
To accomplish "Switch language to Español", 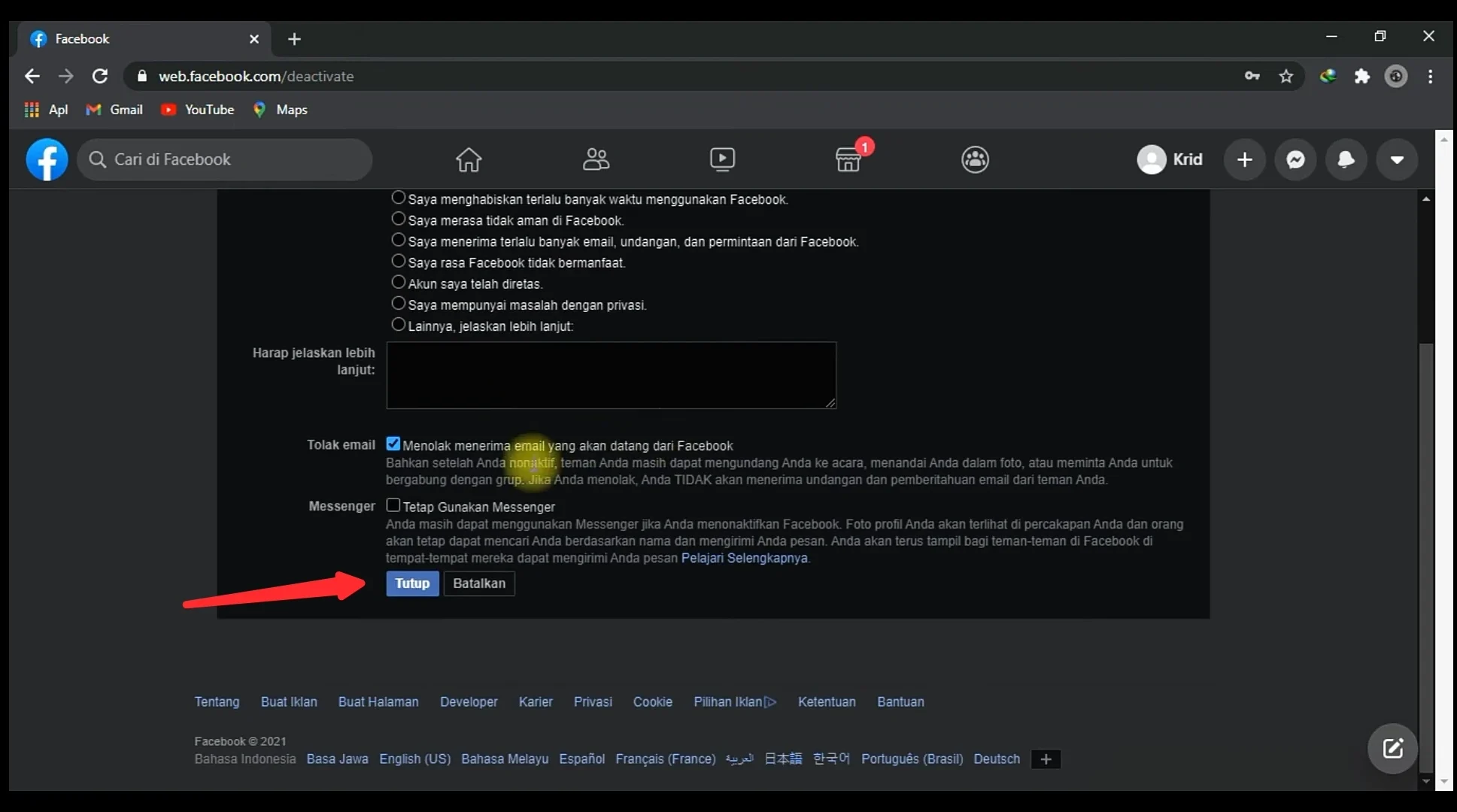I will [581, 759].
